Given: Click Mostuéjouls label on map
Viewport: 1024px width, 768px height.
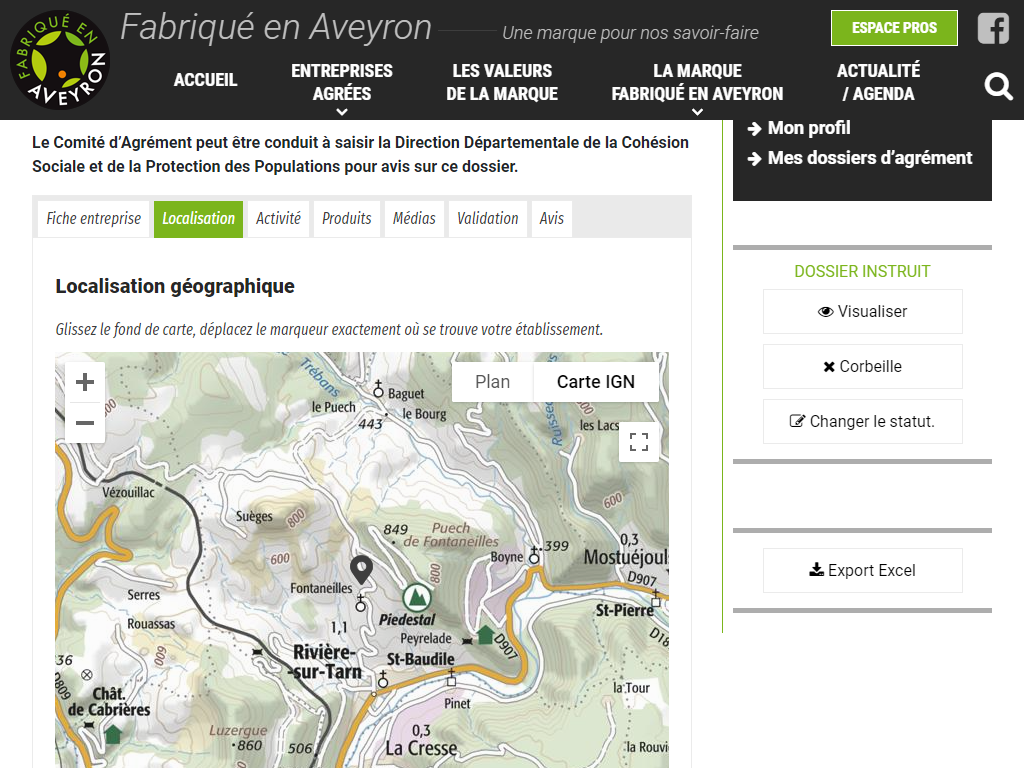Looking at the screenshot, I should click(x=626, y=557).
